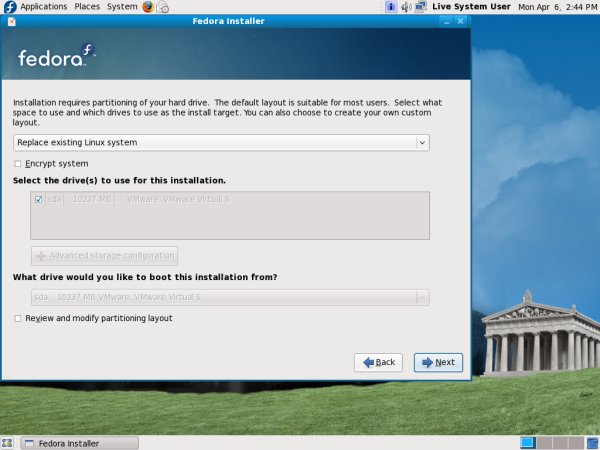Open the network connection tray icon
600x450 pixels.
click(x=422, y=7)
